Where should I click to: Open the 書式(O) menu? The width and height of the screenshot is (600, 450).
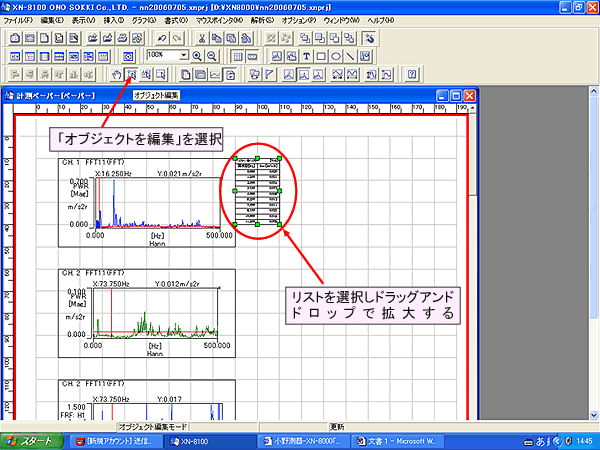coord(176,20)
